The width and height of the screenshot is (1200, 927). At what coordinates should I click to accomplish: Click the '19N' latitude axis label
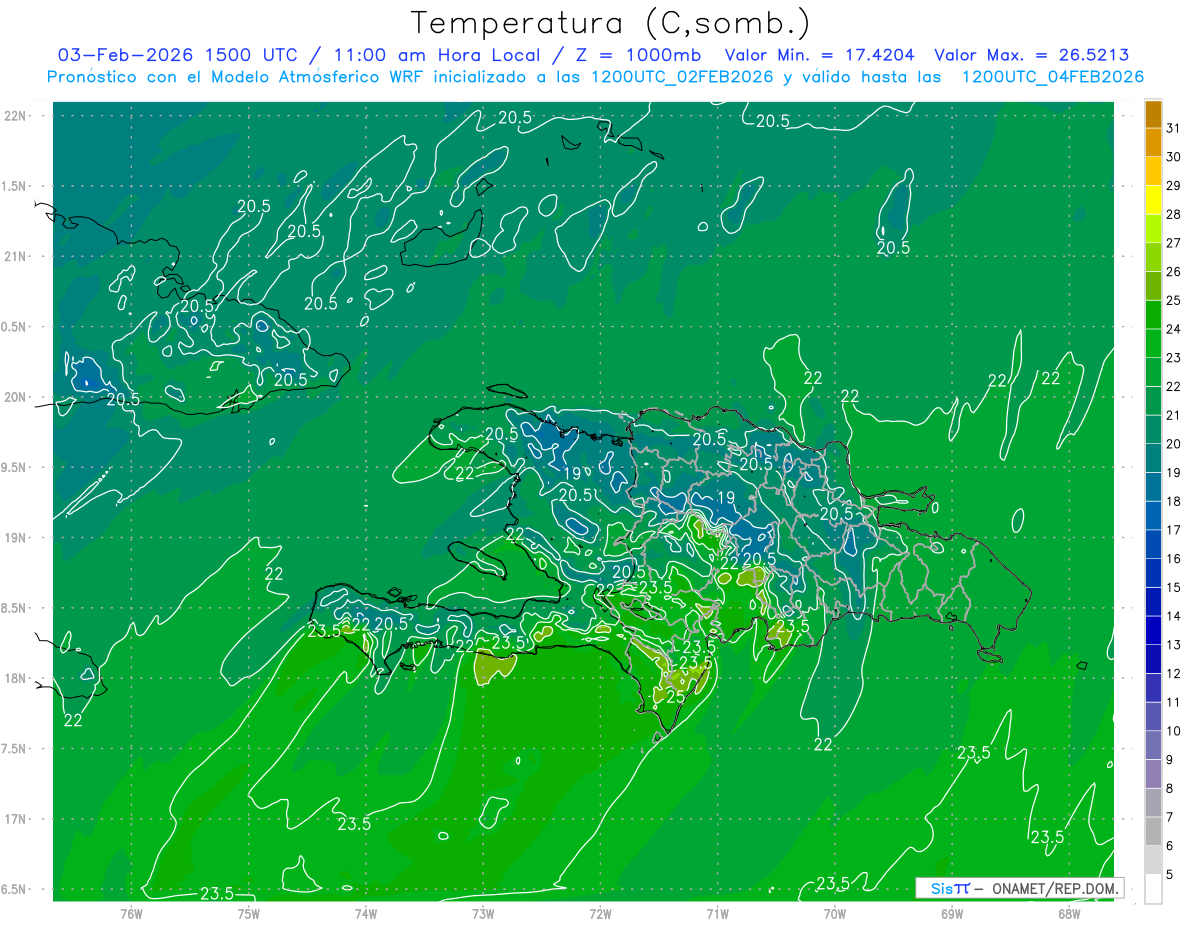[16, 537]
